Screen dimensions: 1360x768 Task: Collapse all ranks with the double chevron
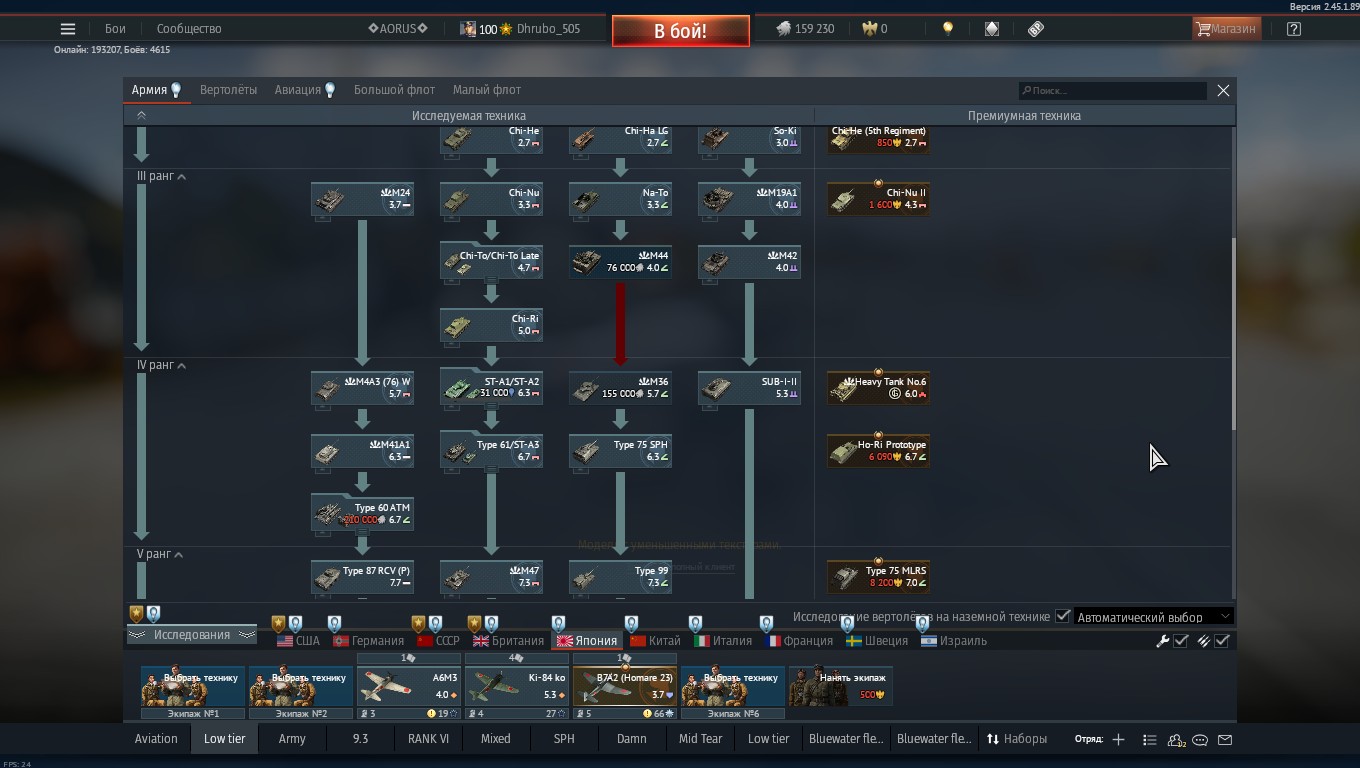coord(141,116)
